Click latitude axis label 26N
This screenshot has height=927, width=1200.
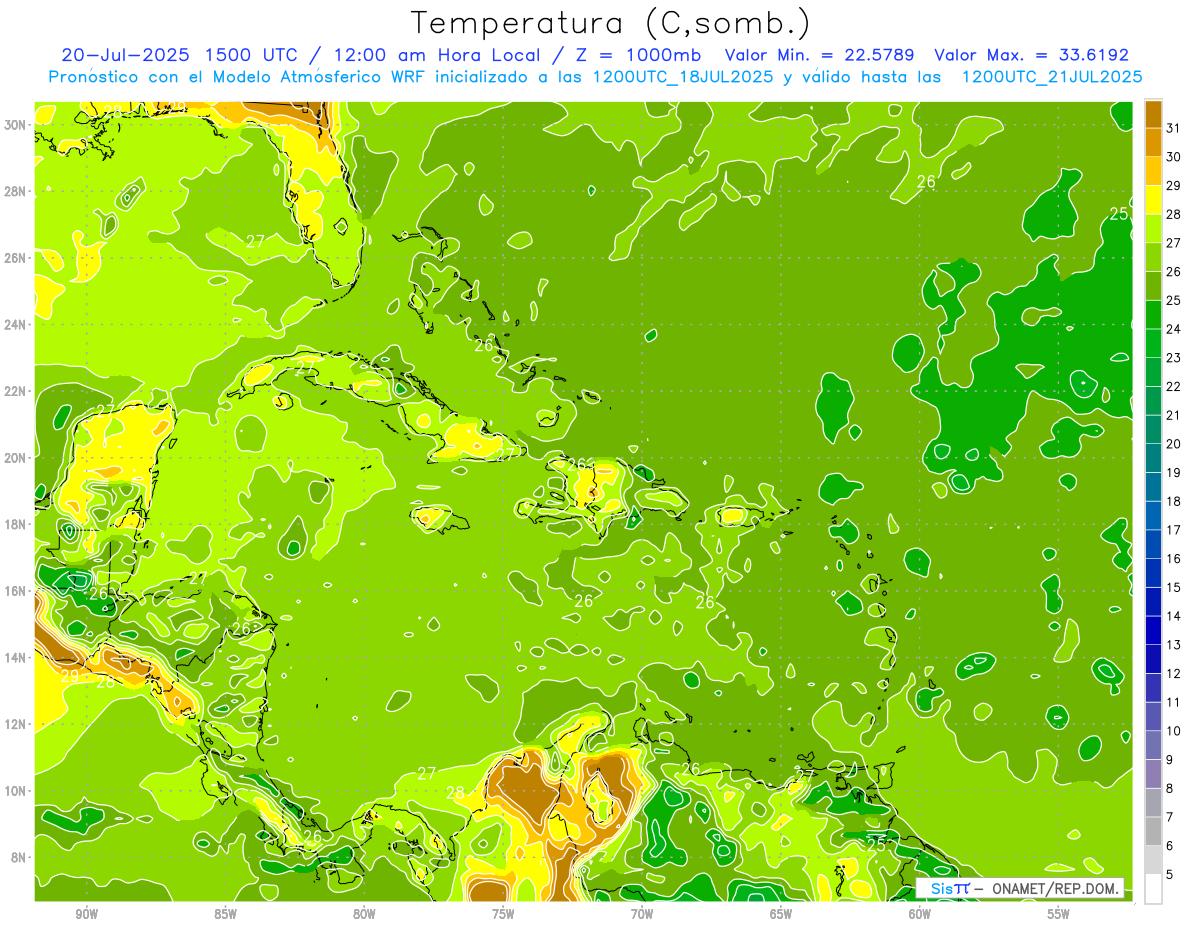[15, 258]
